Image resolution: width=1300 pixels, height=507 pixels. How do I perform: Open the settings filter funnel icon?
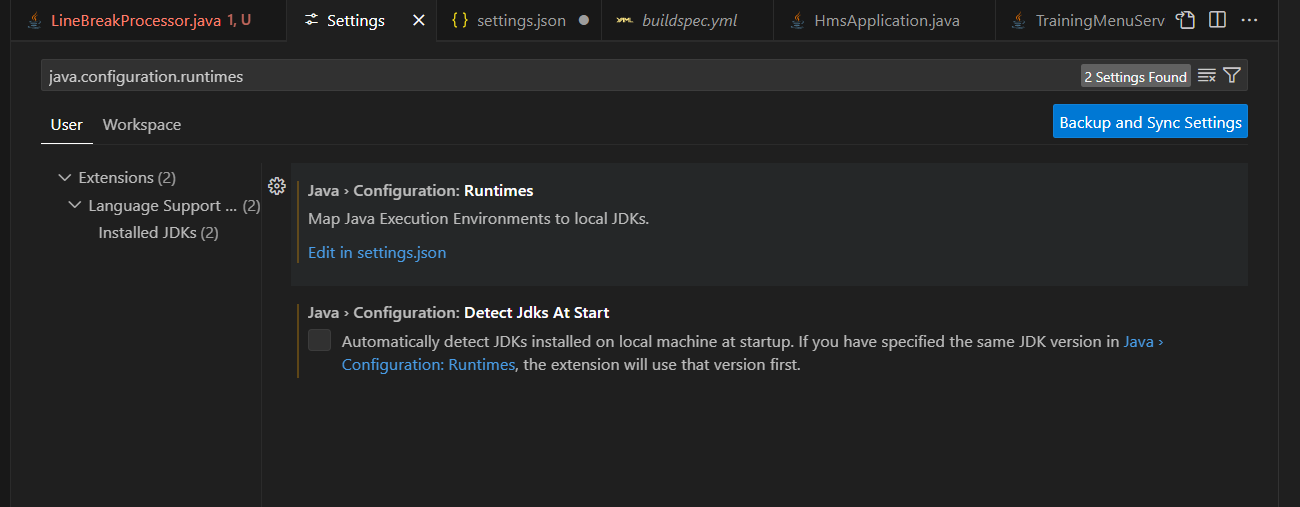coord(1232,76)
